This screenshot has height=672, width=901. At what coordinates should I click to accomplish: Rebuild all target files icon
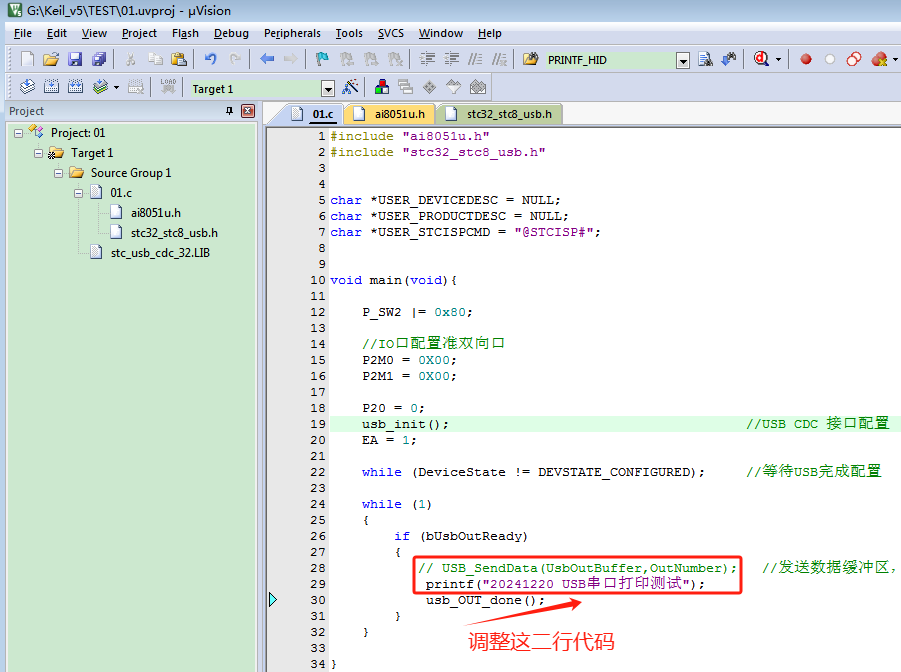tap(75, 87)
